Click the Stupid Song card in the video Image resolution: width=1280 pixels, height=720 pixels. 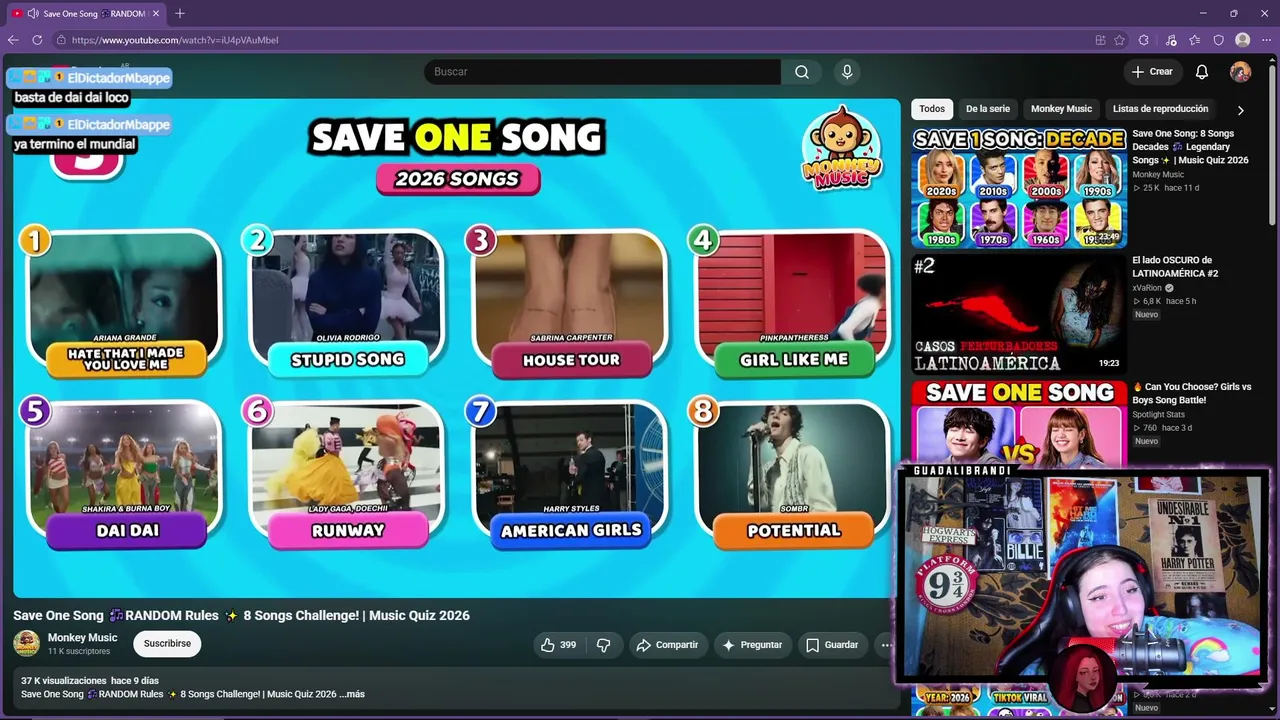[347, 303]
